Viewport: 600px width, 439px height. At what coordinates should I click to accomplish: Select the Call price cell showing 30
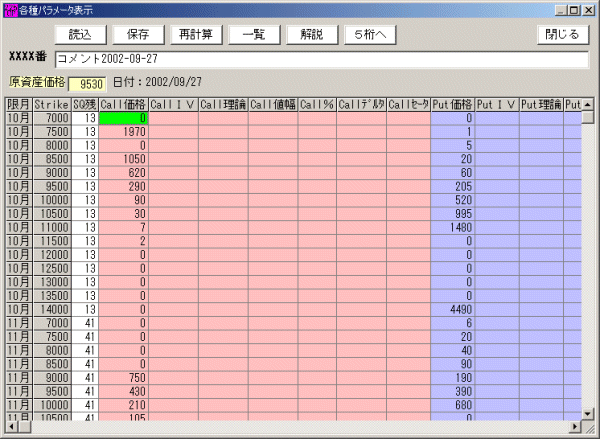tap(124, 214)
